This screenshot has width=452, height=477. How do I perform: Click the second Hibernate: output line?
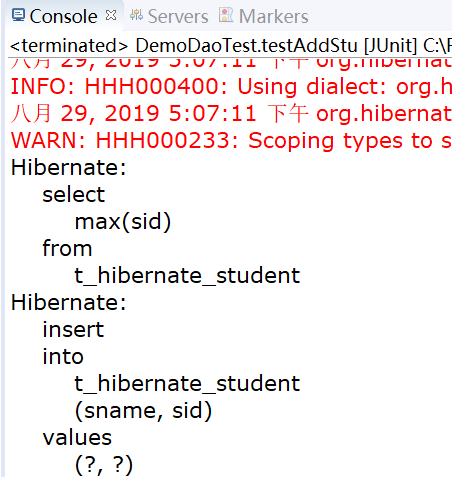click(69, 302)
